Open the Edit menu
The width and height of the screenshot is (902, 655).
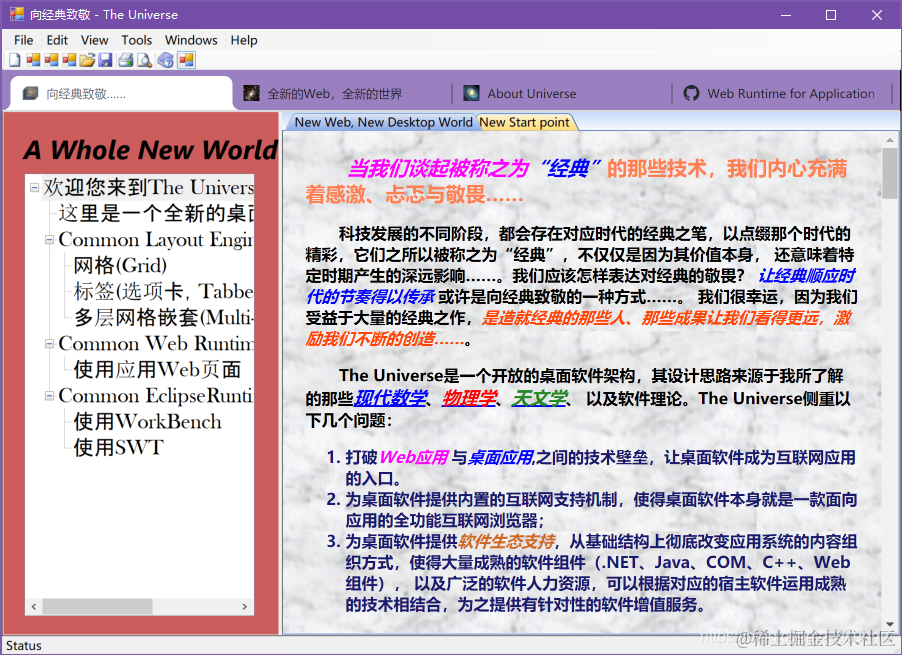pos(57,40)
